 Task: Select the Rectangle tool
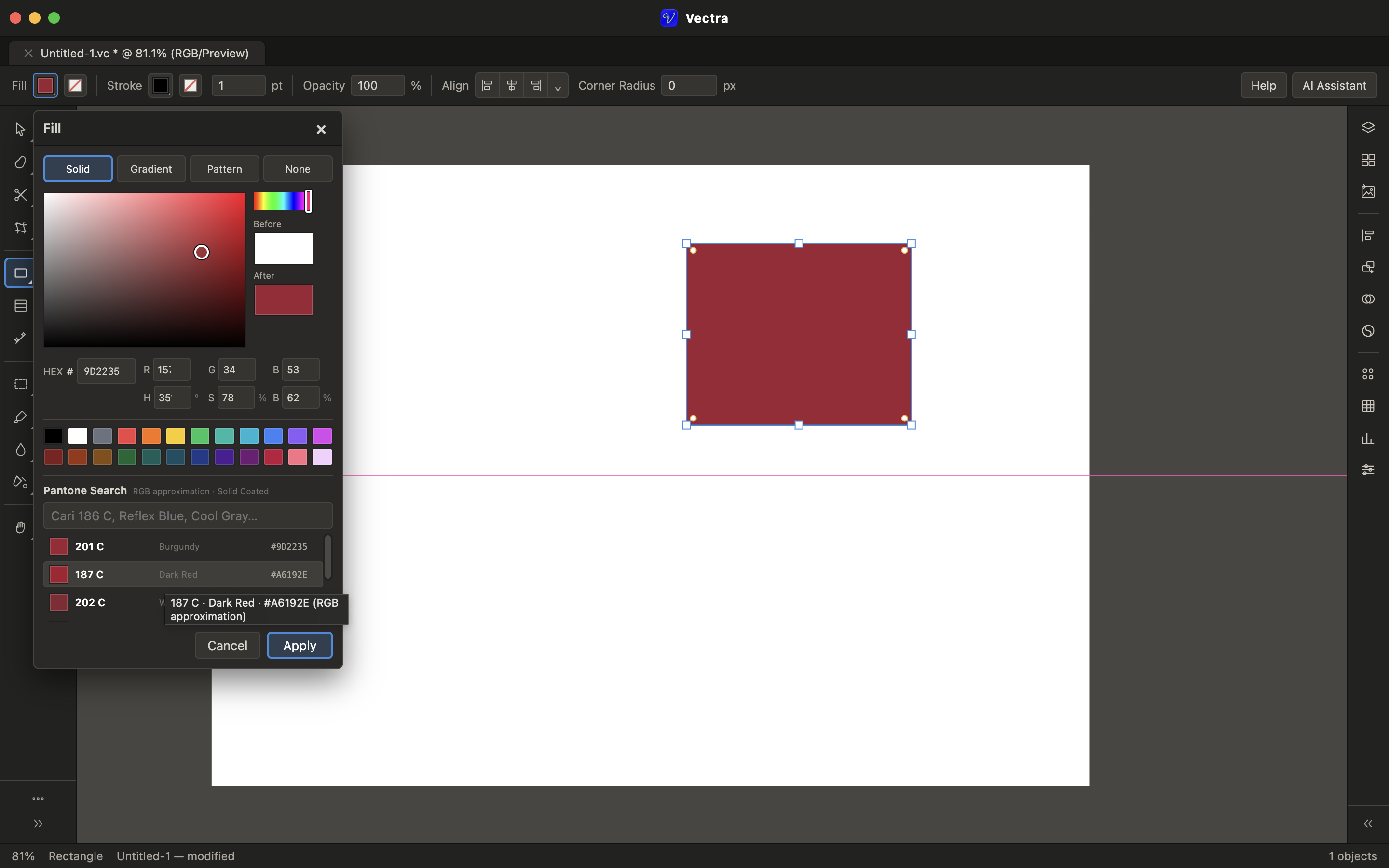click(20, 272)
